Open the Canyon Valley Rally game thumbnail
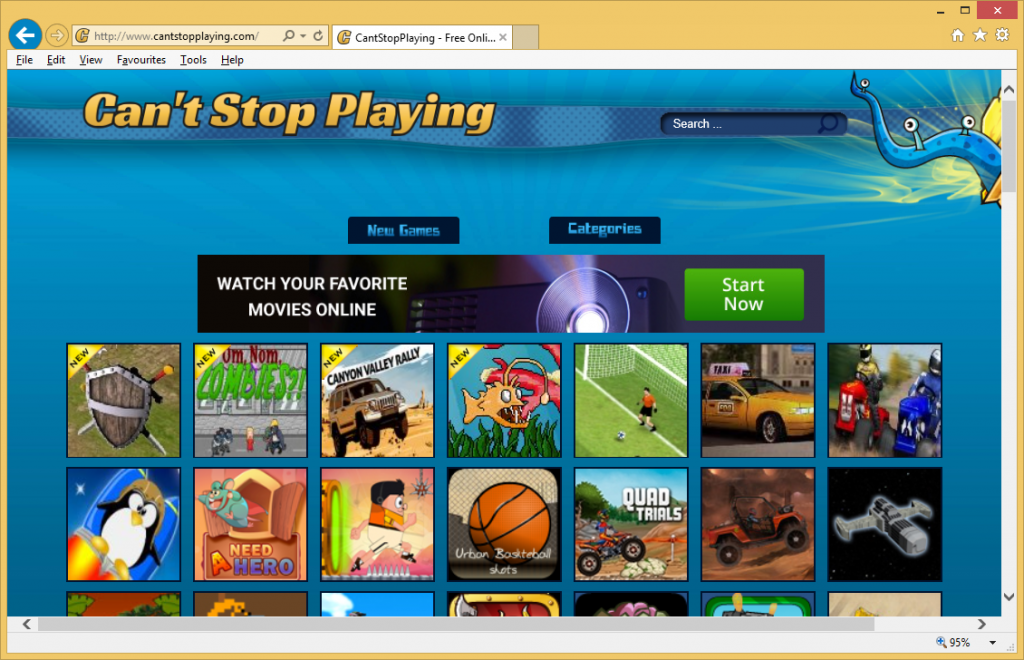 377,400
